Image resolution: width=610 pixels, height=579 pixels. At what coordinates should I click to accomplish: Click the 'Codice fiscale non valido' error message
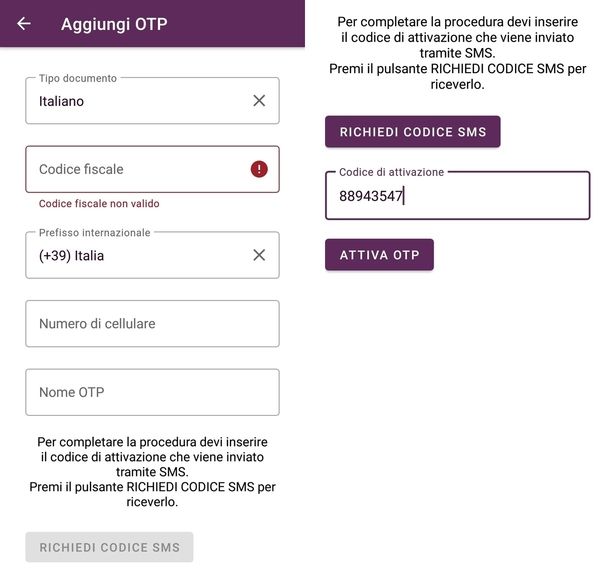(99, 204)
